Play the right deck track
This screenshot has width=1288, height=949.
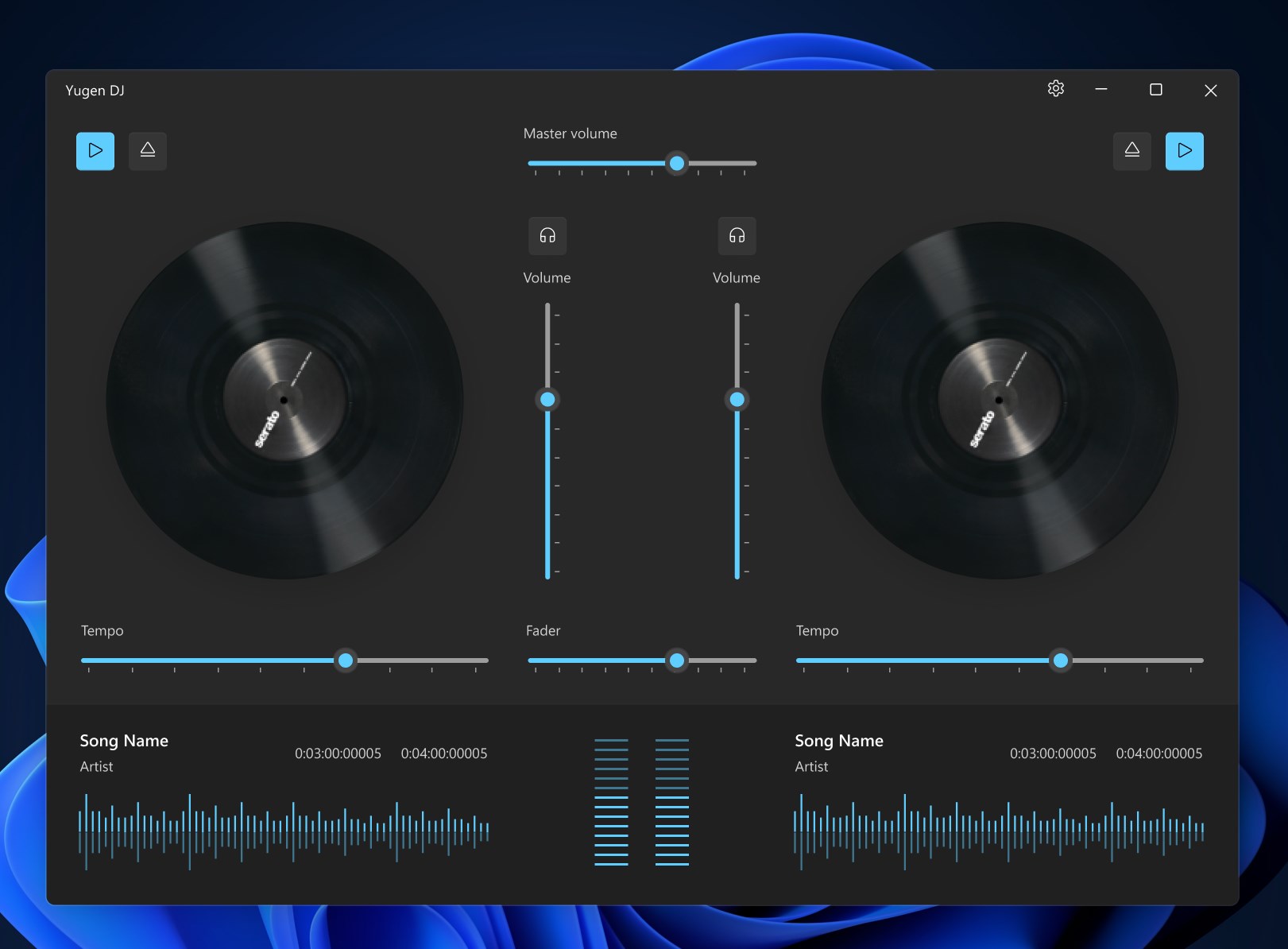coord(1185,151)
